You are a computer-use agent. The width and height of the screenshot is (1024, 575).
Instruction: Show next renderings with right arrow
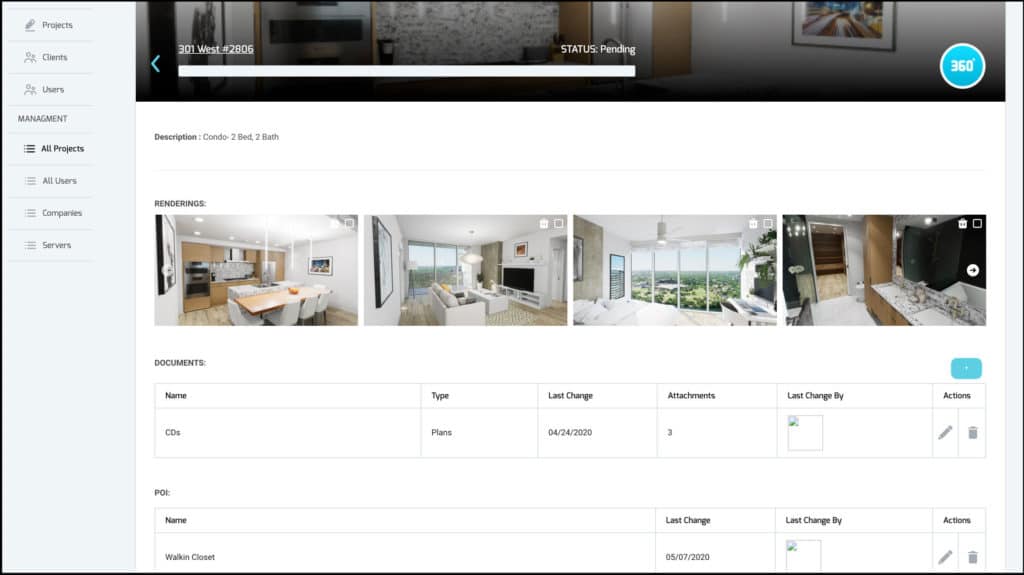972,270
